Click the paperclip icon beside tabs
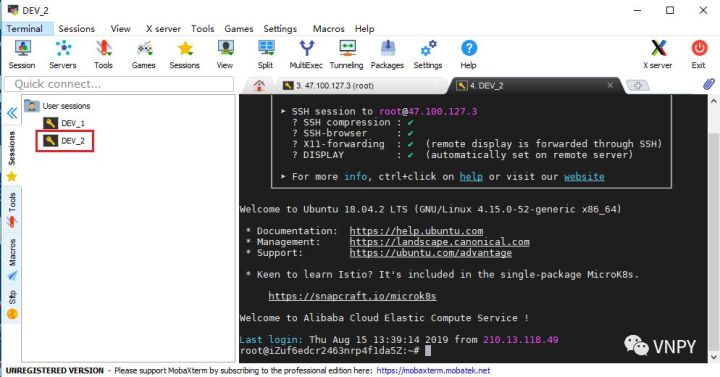The height and width of the screenshot is (377, 720). pyautogui.click(x=709, y=84)
